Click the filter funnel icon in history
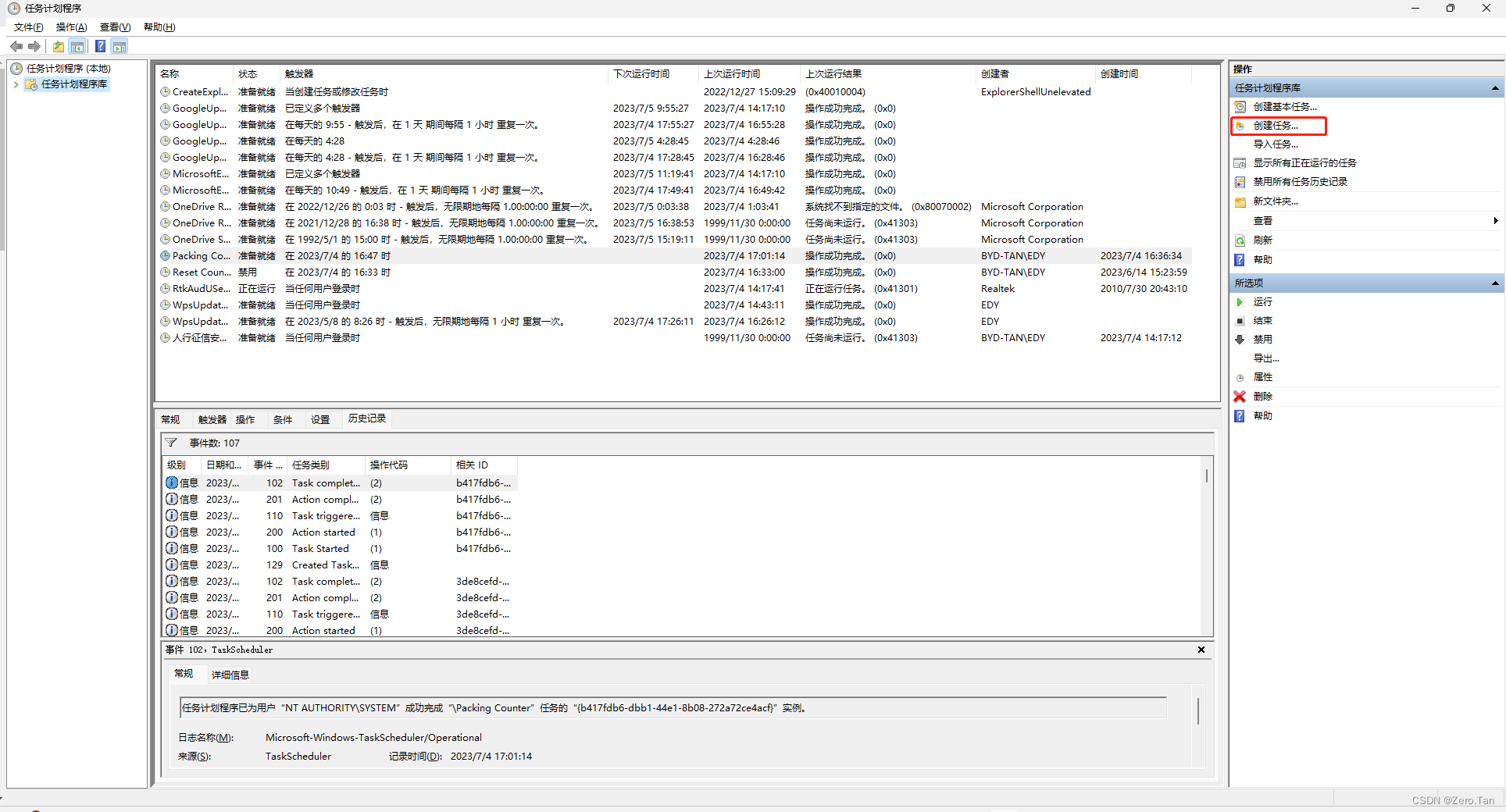Image resolution: width=1506 pixels, height=812 pixels. pos(171,443)
